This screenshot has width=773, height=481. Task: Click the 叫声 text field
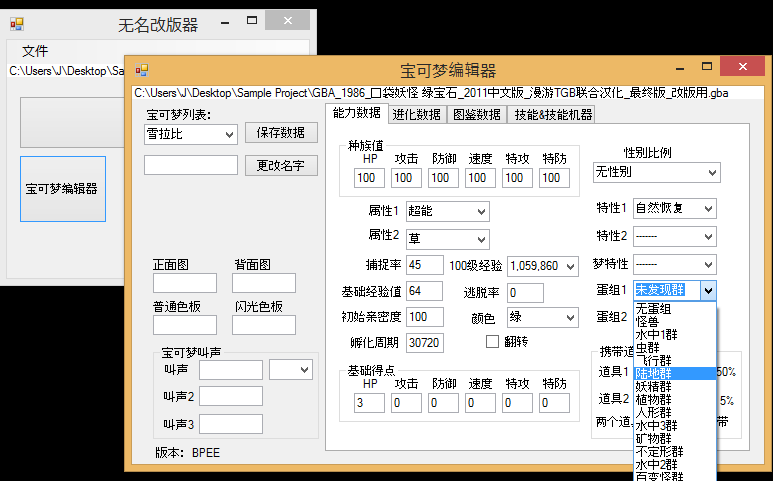(x=231, y=370)
